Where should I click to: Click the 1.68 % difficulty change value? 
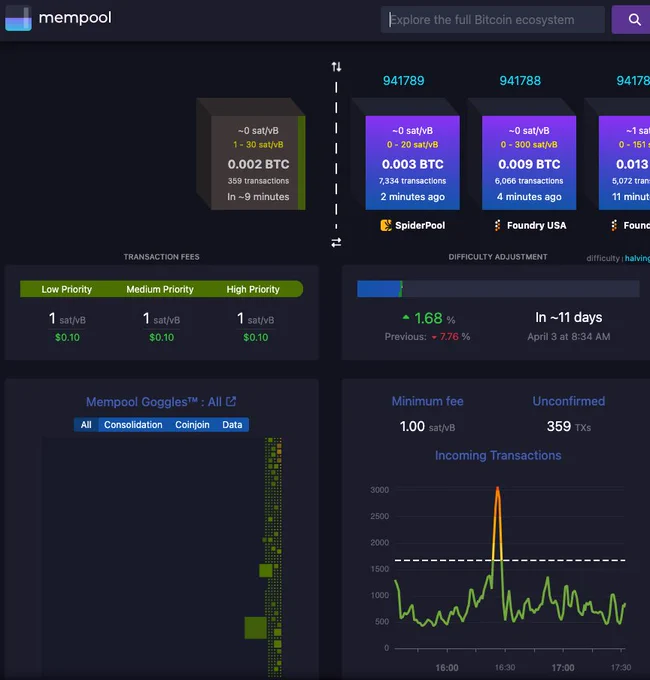(428, 318)
